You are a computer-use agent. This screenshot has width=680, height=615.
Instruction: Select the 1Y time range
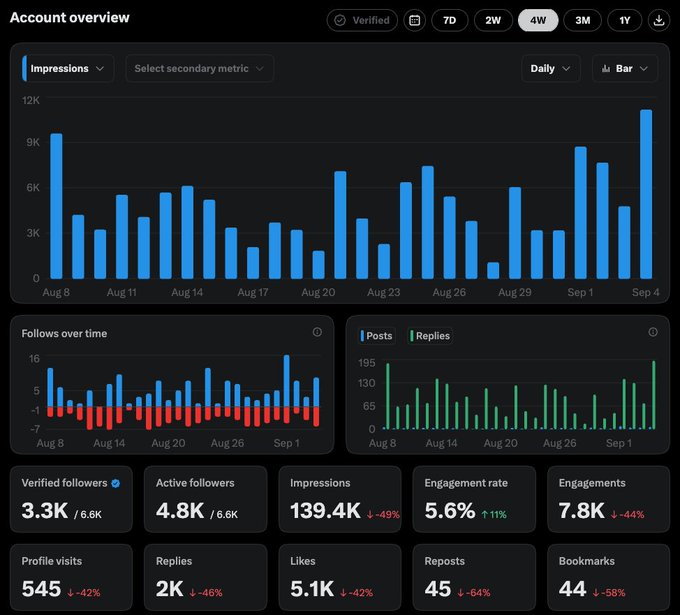(624, 20)
